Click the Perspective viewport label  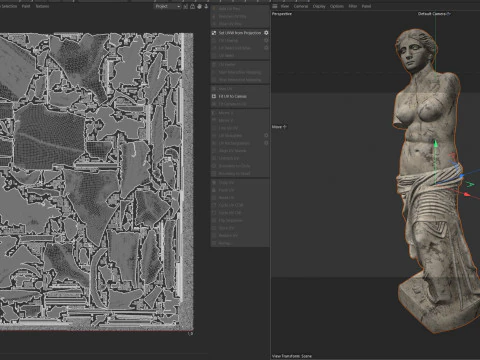282,14
